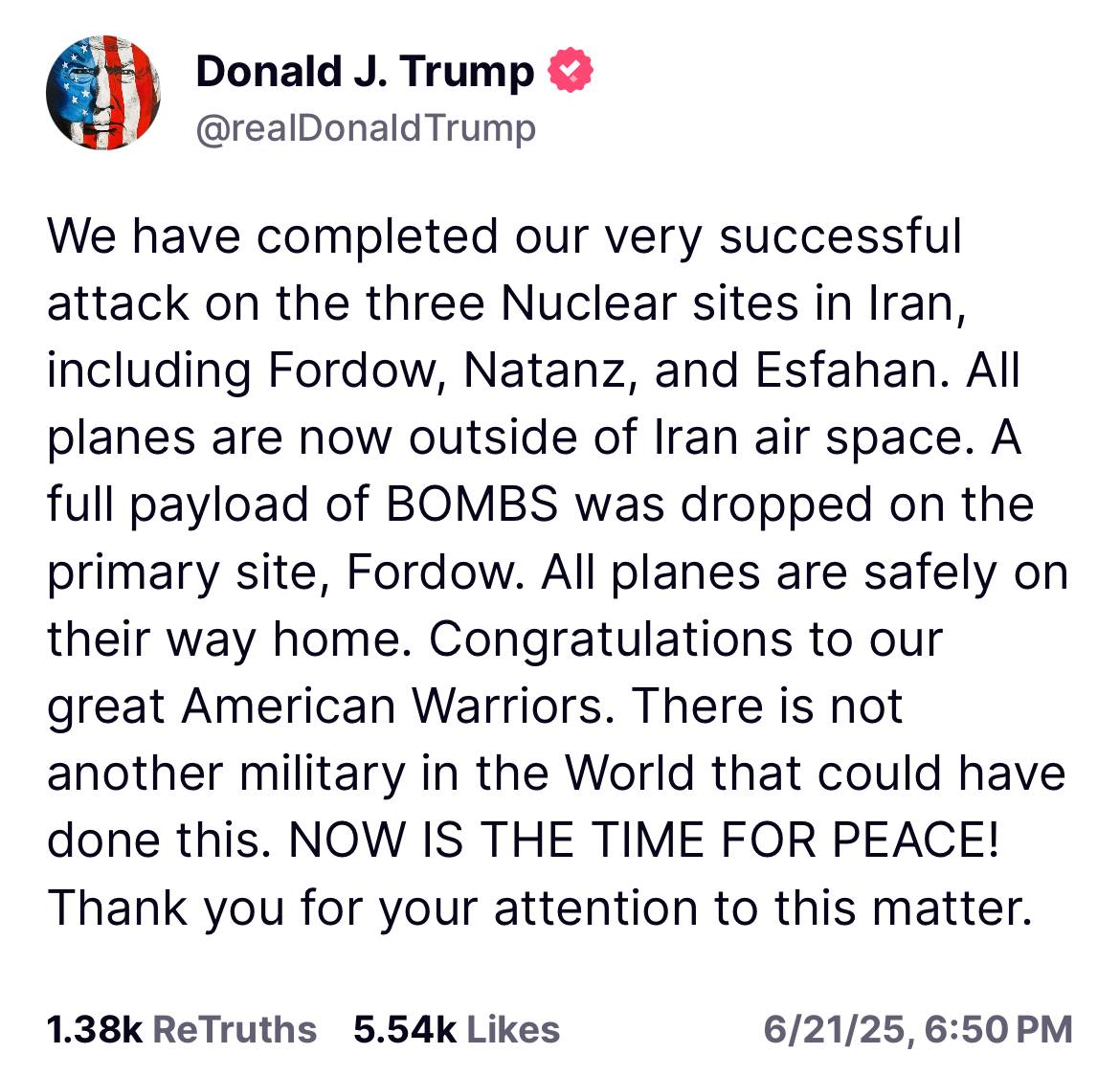Open Donald J. Trump's profile avatar

pyautogui.click(x=102, y=93)
